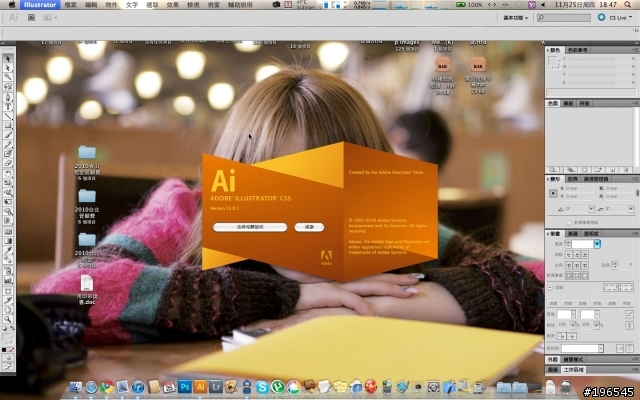Click Delete Swatch trash icon
640x400 pixels.
[x=626, y=169]
